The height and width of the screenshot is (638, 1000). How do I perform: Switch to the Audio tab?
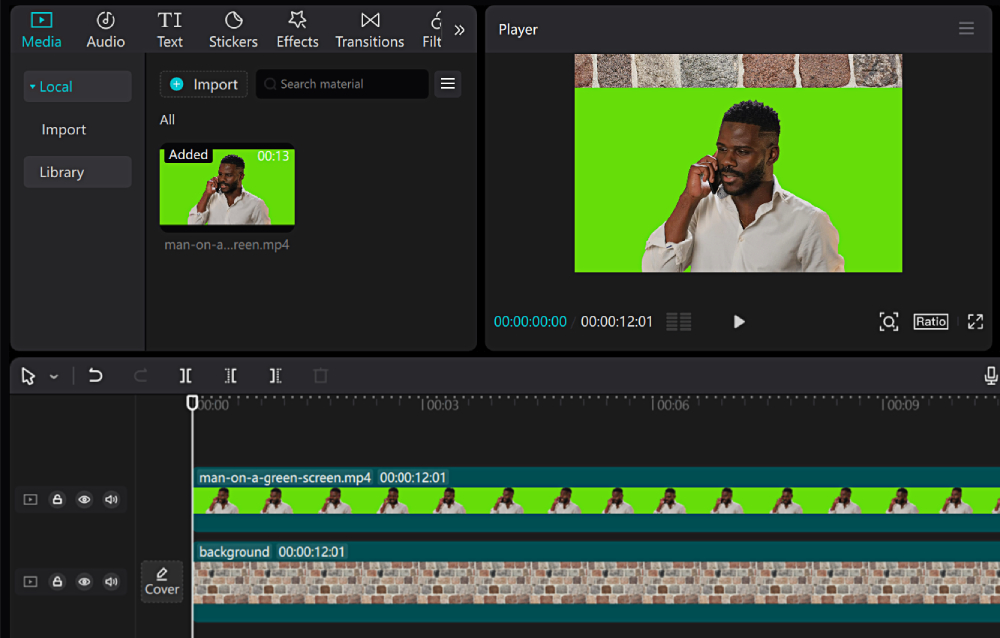pos(104,29)
